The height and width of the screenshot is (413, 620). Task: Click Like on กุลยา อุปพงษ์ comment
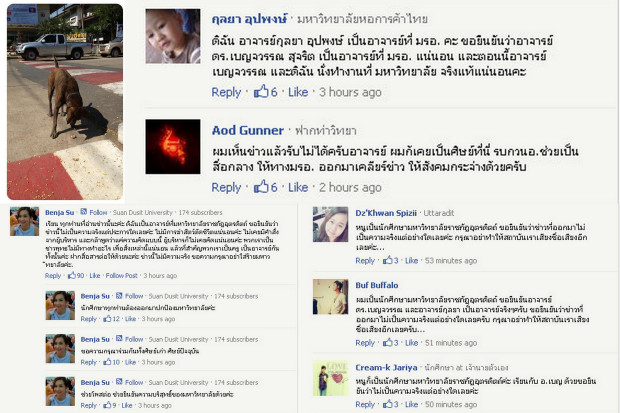(298, 92)
